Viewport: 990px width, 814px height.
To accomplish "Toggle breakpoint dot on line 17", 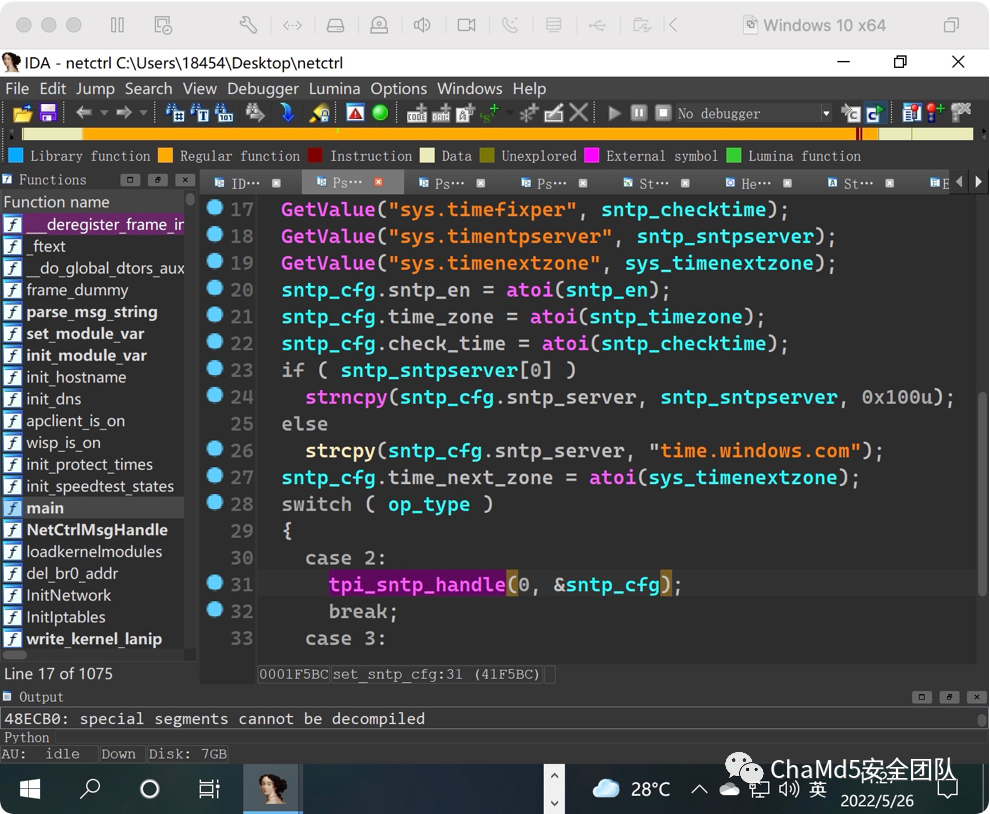I will point(215,207).
